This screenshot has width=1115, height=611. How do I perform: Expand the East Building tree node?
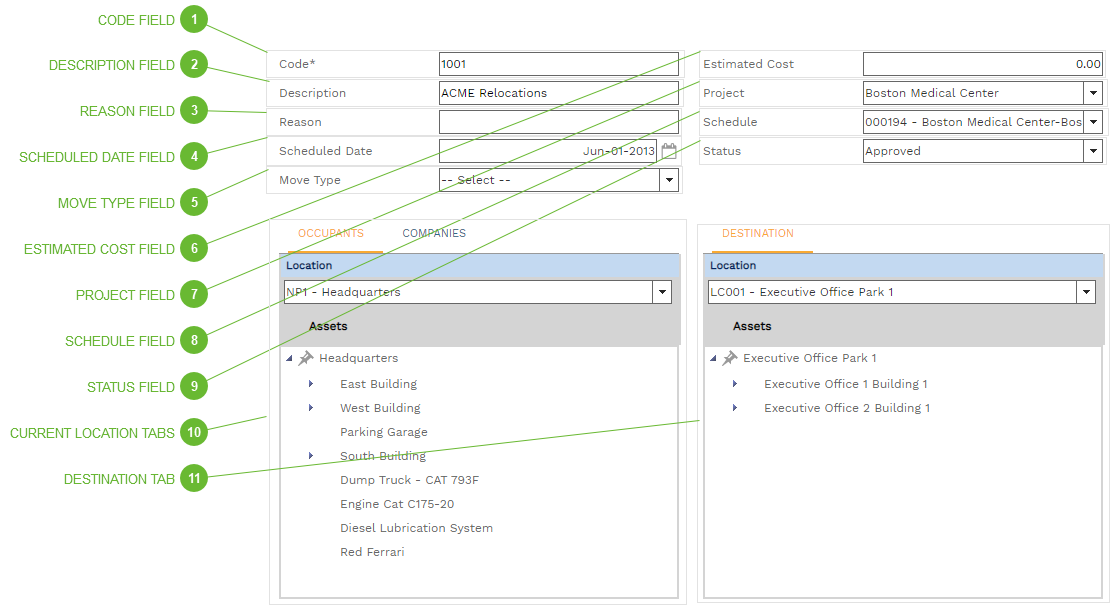(x=311, y=384)
